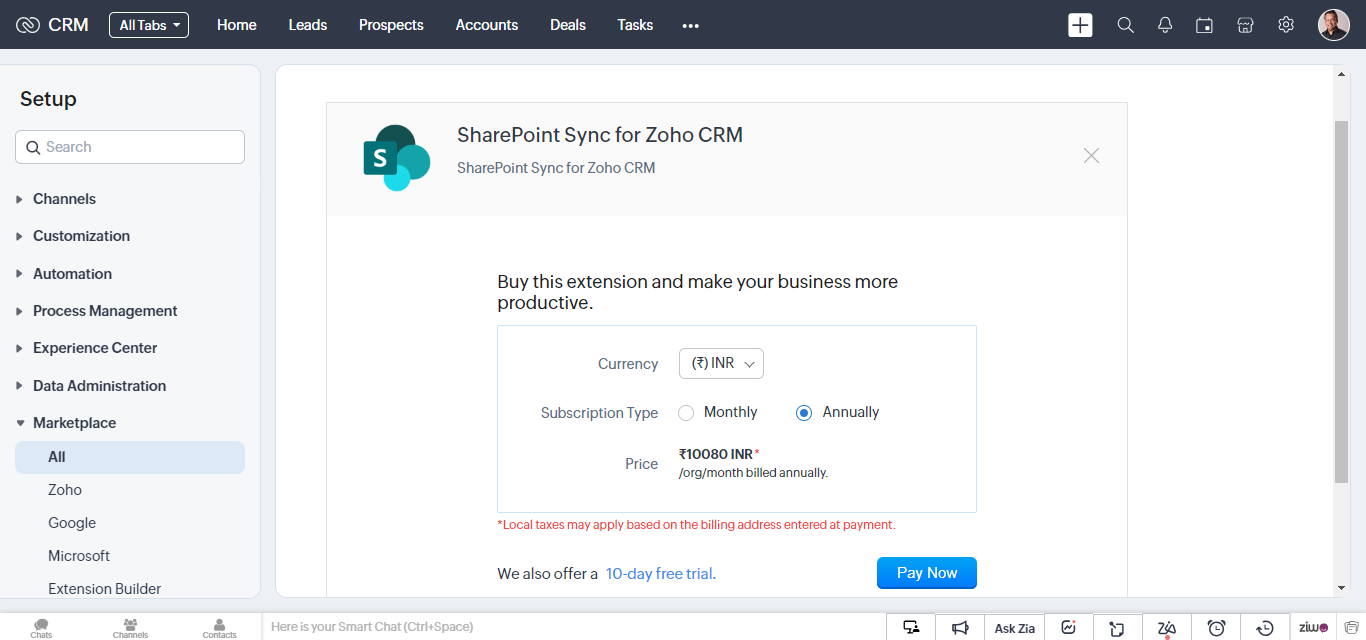Go to the Accounts tab

click(487, 25)
